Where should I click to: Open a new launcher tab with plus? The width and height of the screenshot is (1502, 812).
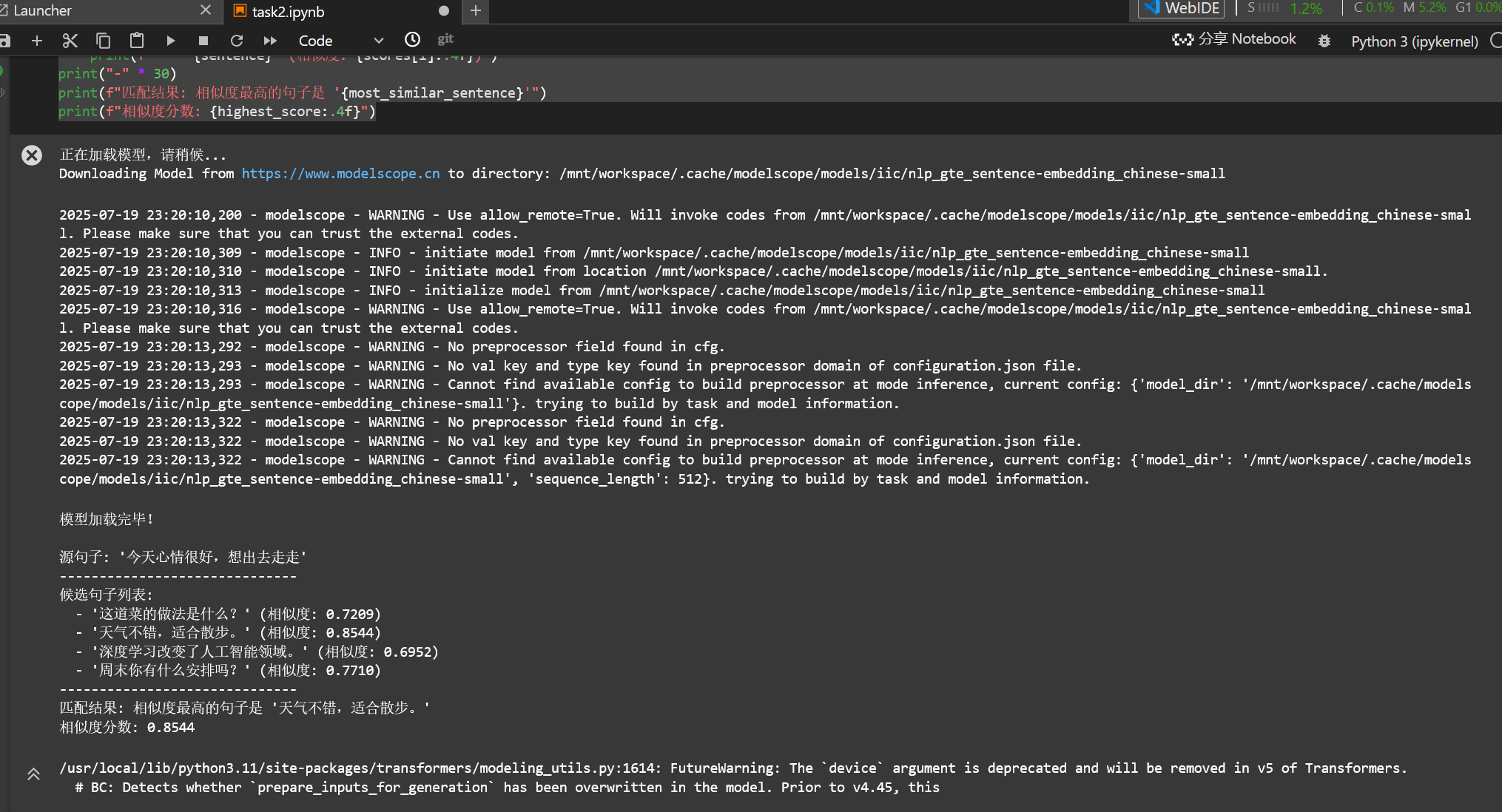(476, 10)
